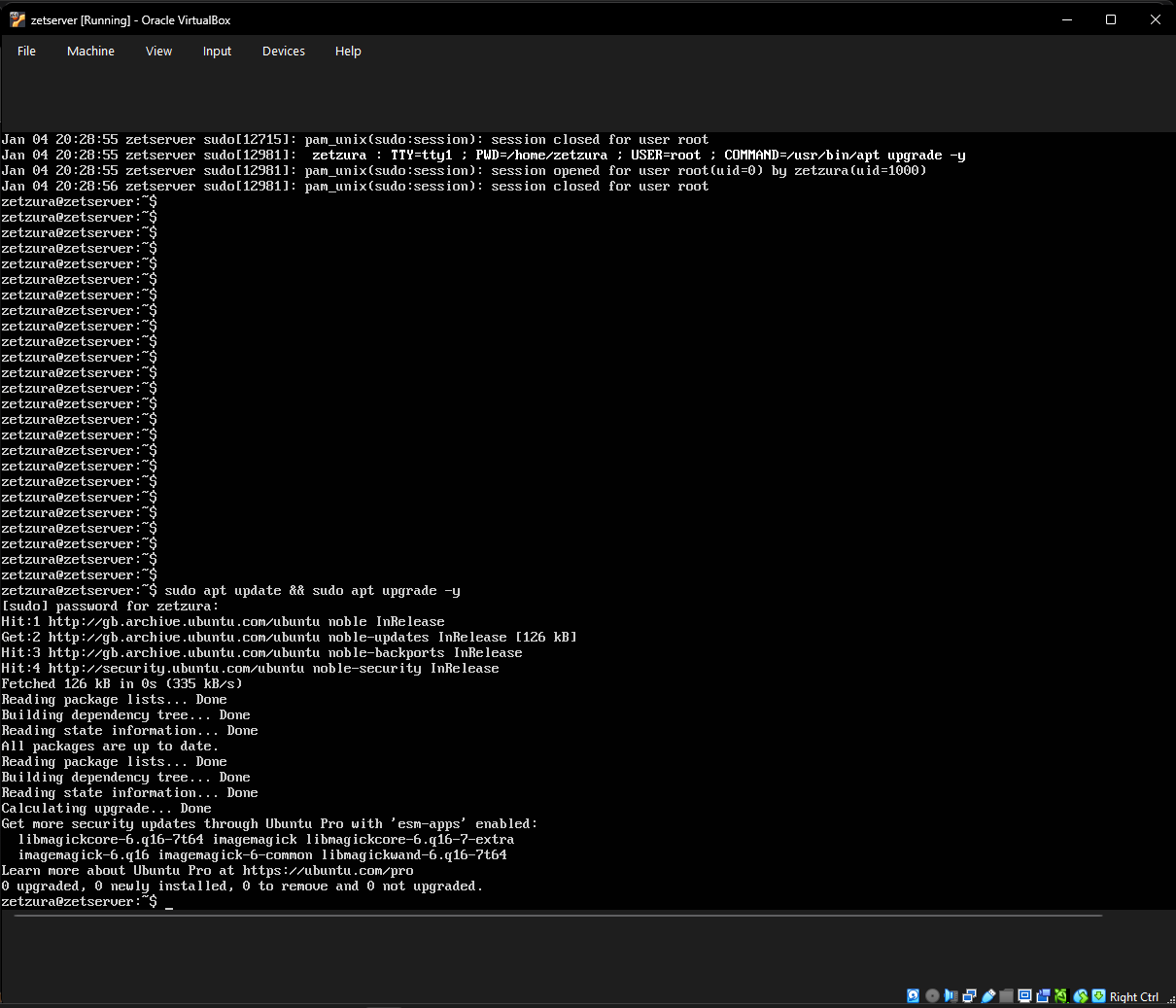Screen dimensions: 1176x1008
Task: Click the virtual display status icon
Action: point(1024,995)
